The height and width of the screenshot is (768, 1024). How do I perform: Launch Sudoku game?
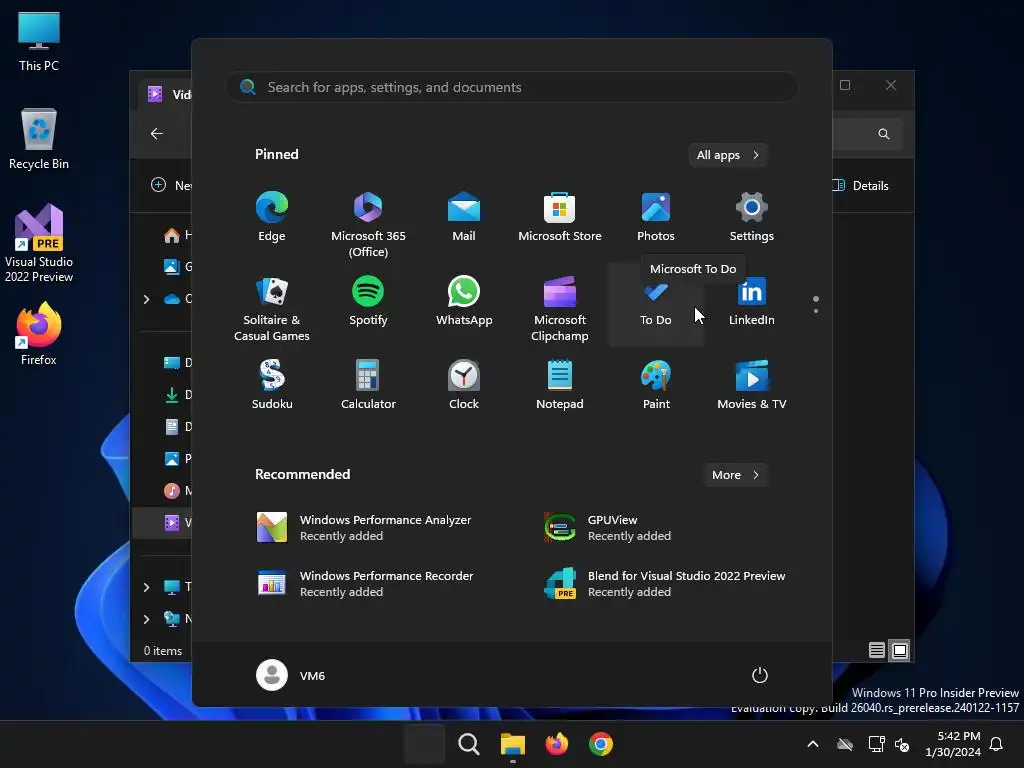[x=272, y=384]
